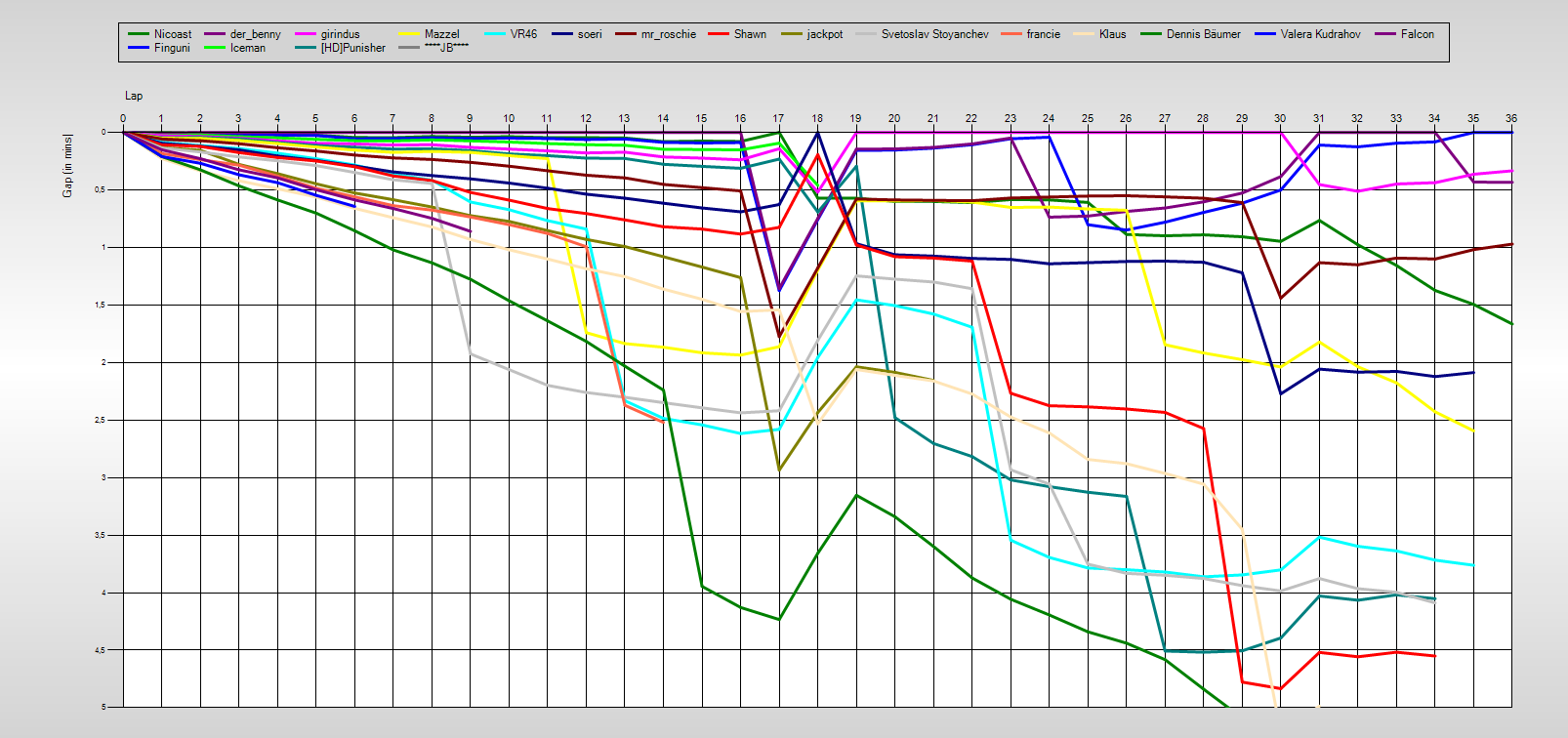Image resolution: width=1568 pixels, height=738 pixels.
Task: Click the [HD]Punisher legend entry
Action: [x=352, y=48]
